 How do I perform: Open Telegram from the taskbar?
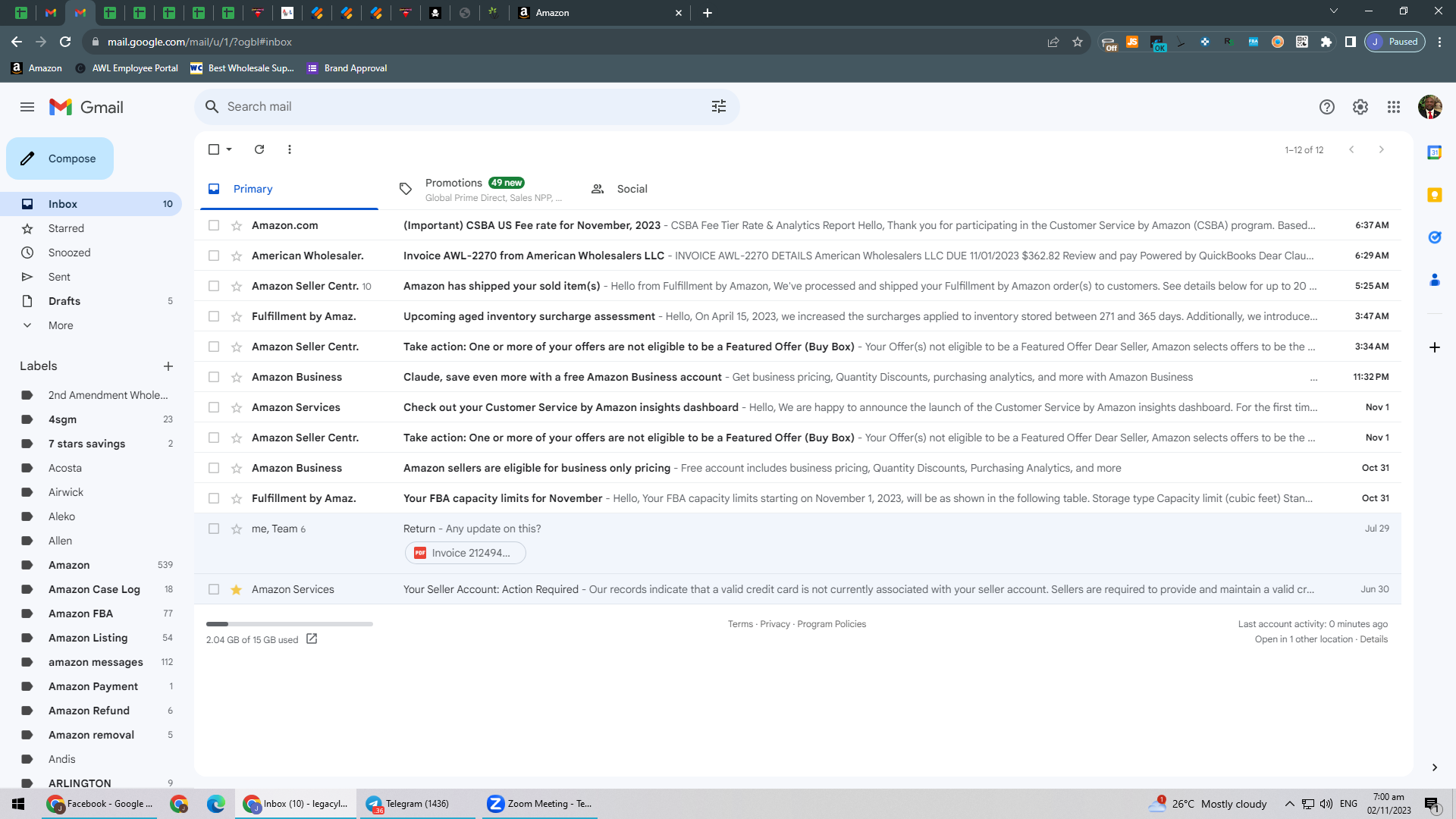tap(417, 804)
